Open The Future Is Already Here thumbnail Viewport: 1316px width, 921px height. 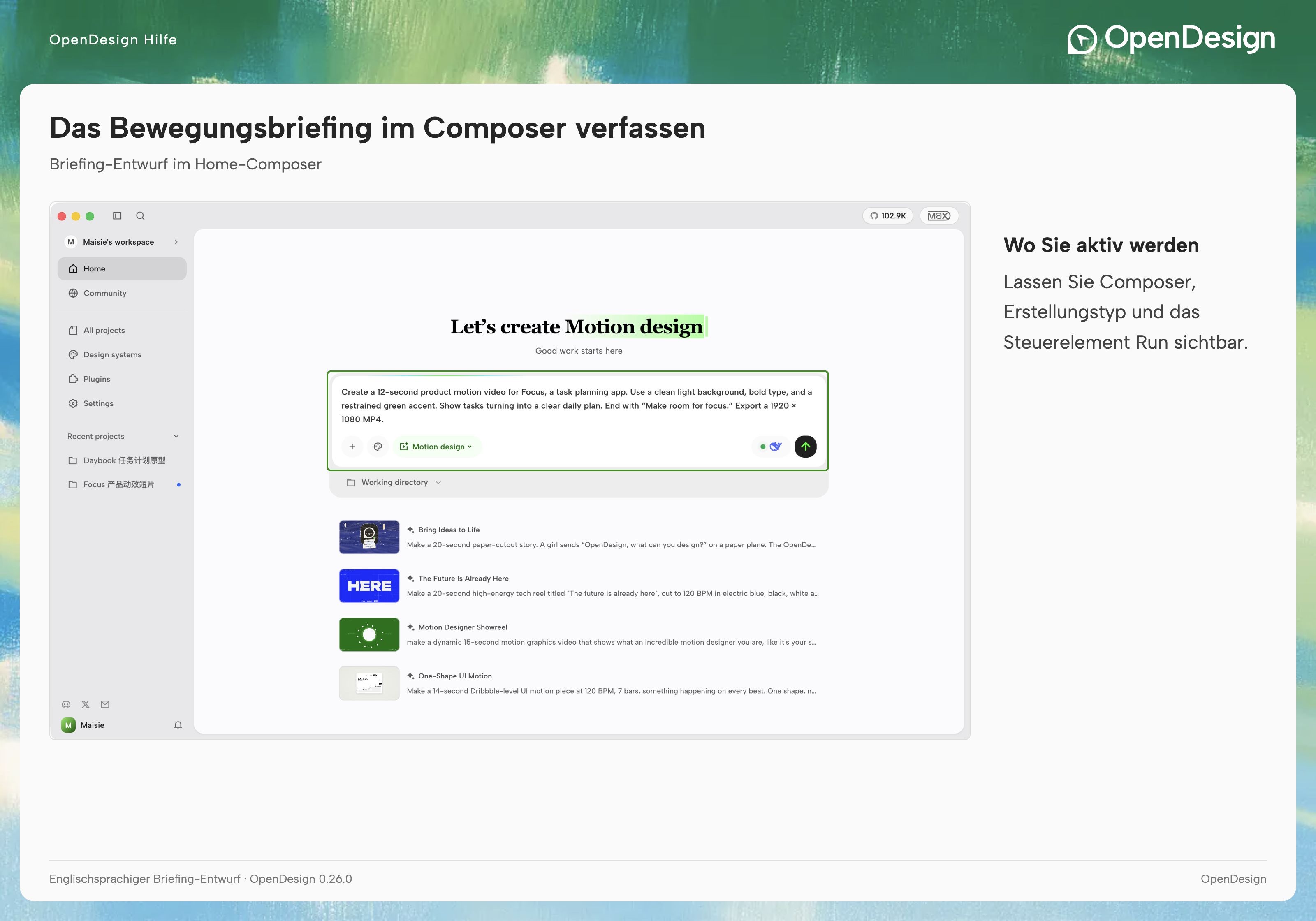[369, 586]
